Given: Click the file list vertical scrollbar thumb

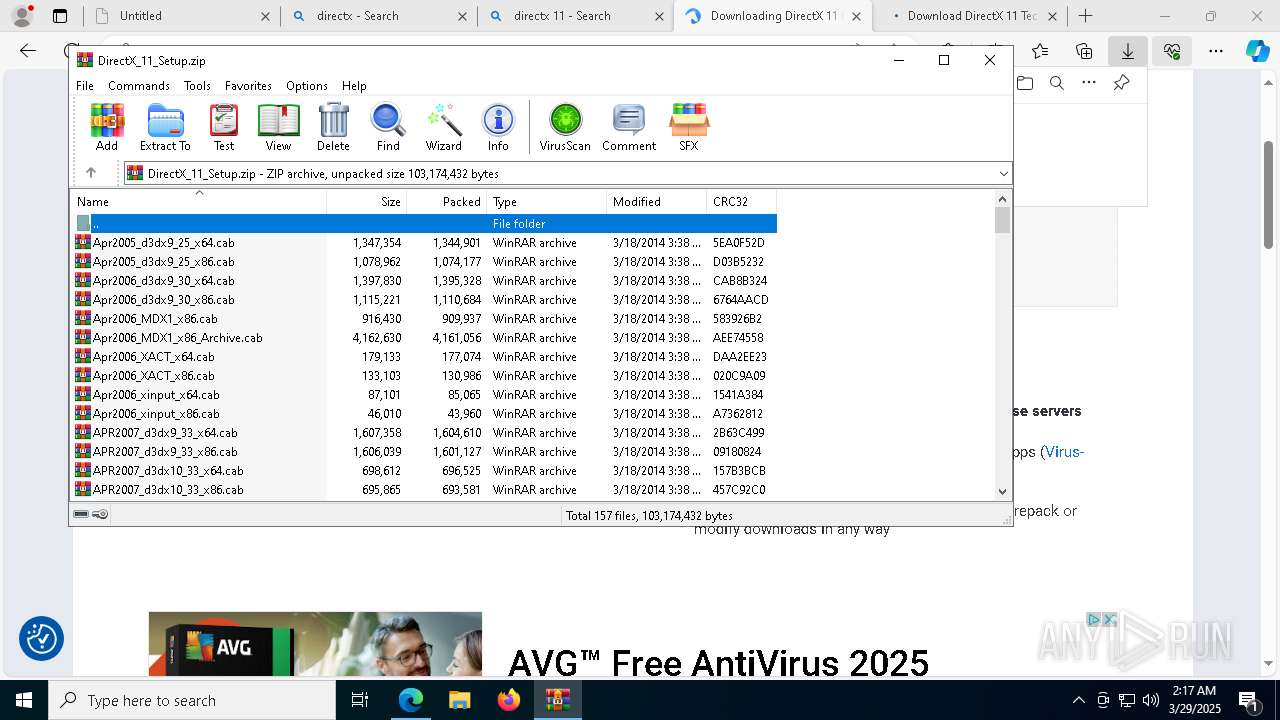Looking at the screenshot, I should pyautogui.click(x=1003, y=220).
